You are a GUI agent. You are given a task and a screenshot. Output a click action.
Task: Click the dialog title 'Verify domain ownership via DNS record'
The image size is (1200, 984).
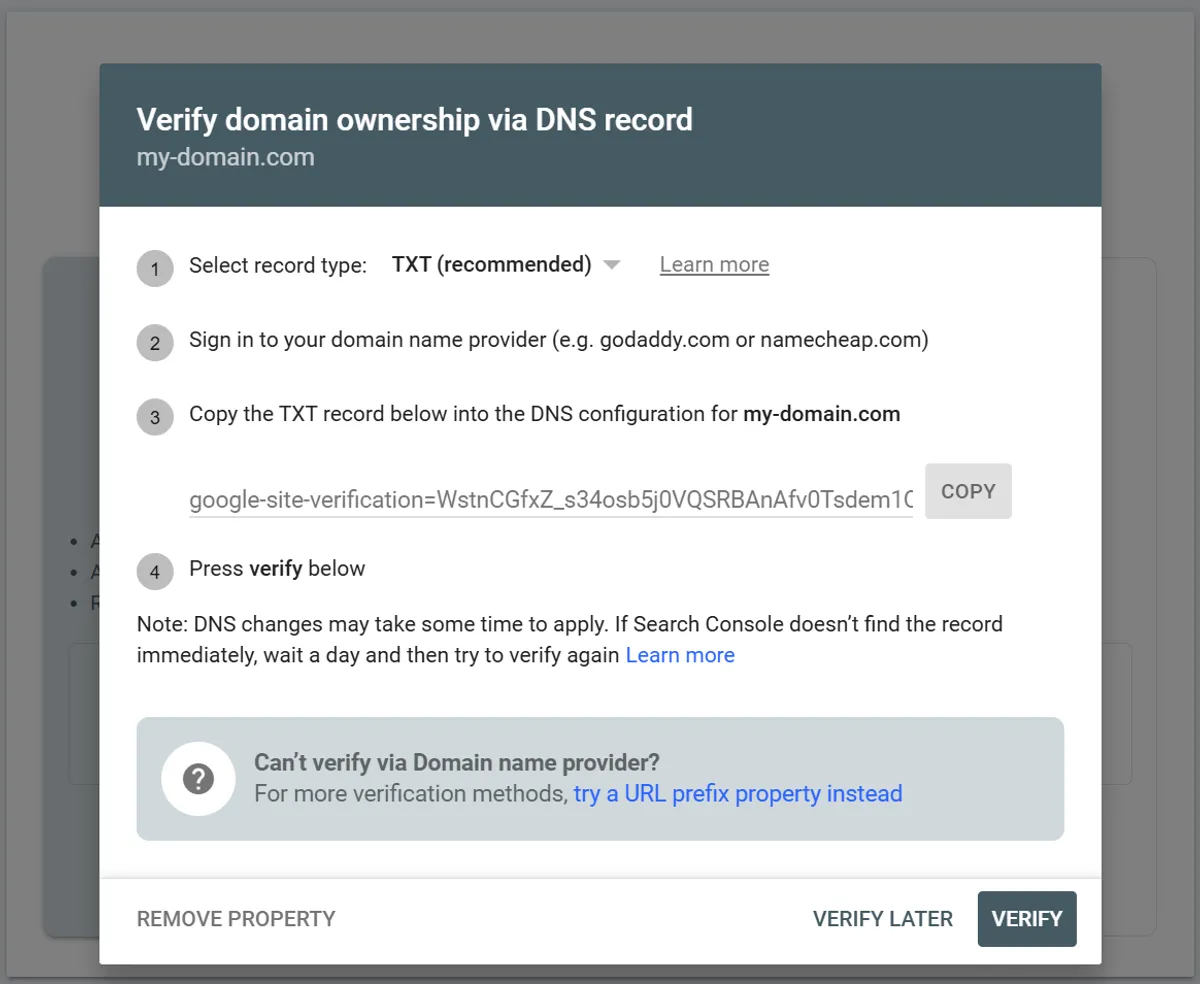pos(414,119)
